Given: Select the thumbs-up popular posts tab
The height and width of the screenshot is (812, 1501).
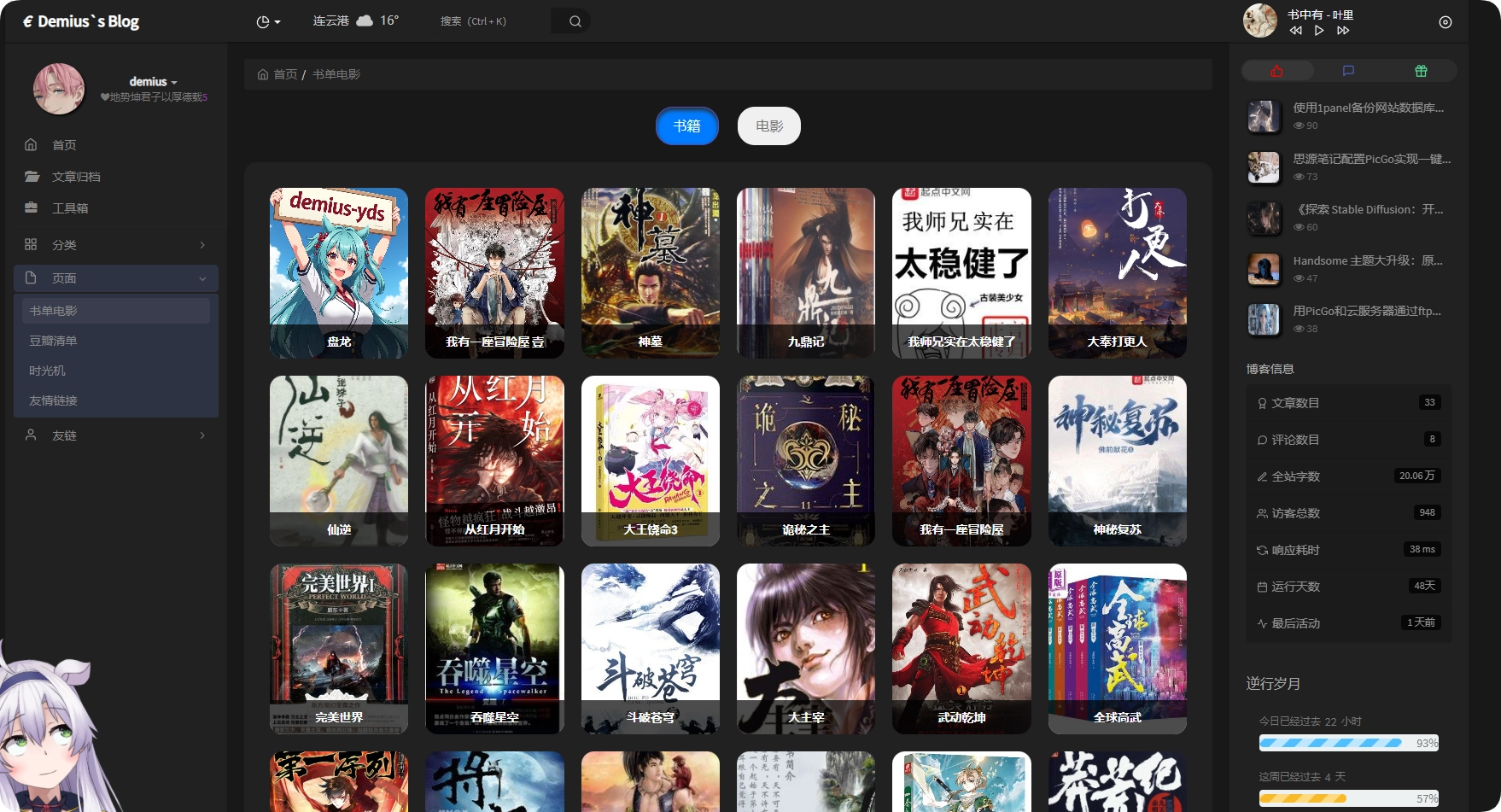Looking at the screenshot, I should pyautogui.click(x=1276, y=71).
